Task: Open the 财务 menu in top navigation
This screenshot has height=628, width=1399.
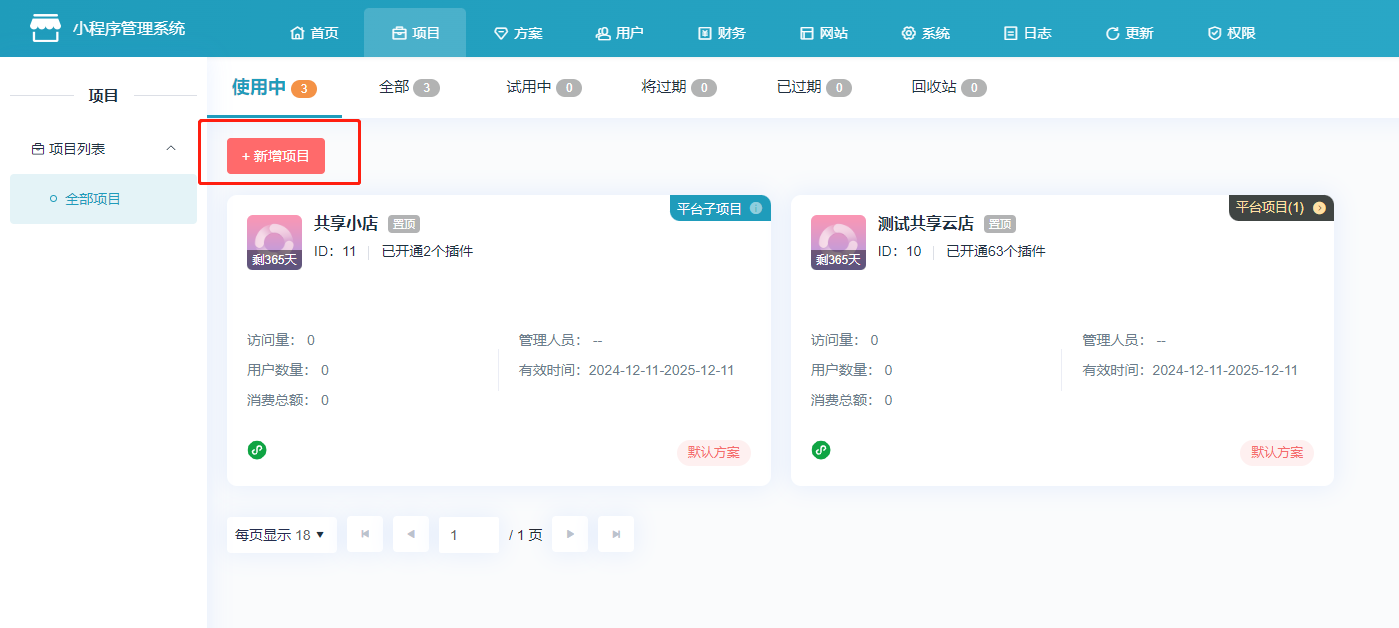Action: [721, 33]
